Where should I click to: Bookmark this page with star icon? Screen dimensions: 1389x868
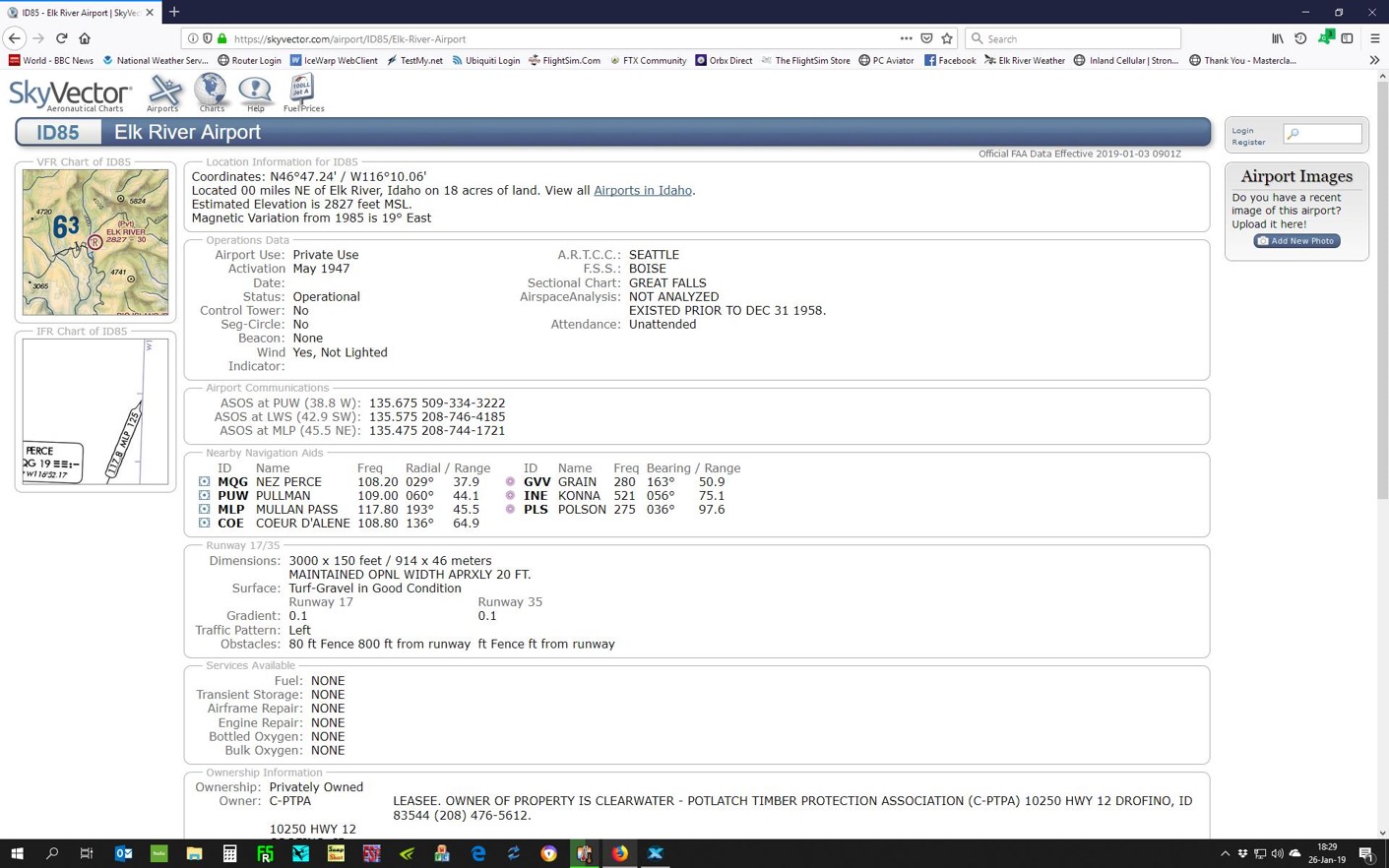tap(947, 38)
